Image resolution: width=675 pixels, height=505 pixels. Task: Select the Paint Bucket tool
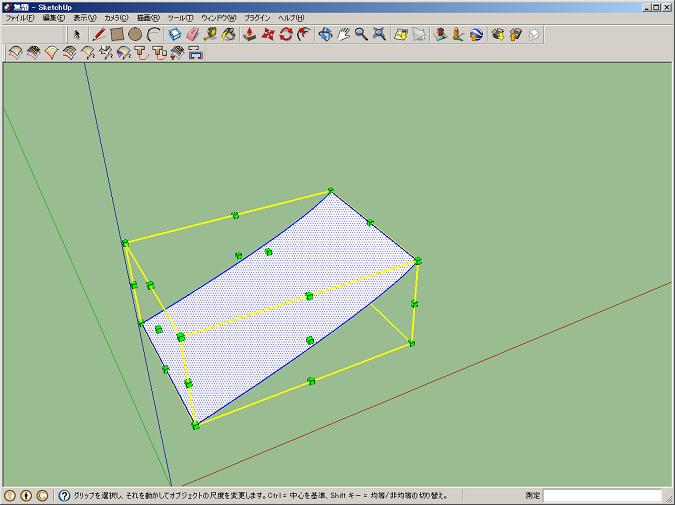pyautogui.click(x=229, y=34)
